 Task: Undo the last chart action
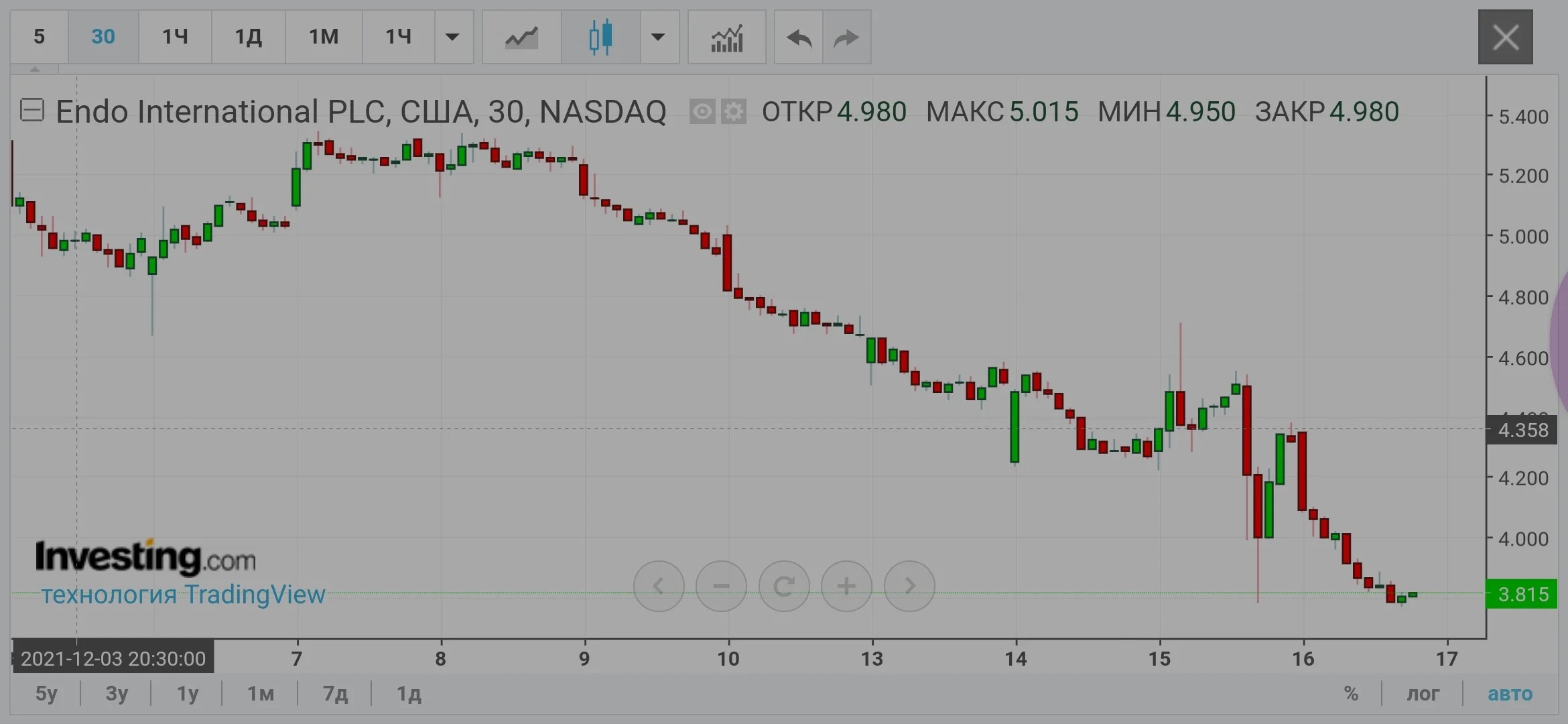(x=799, y=37)
